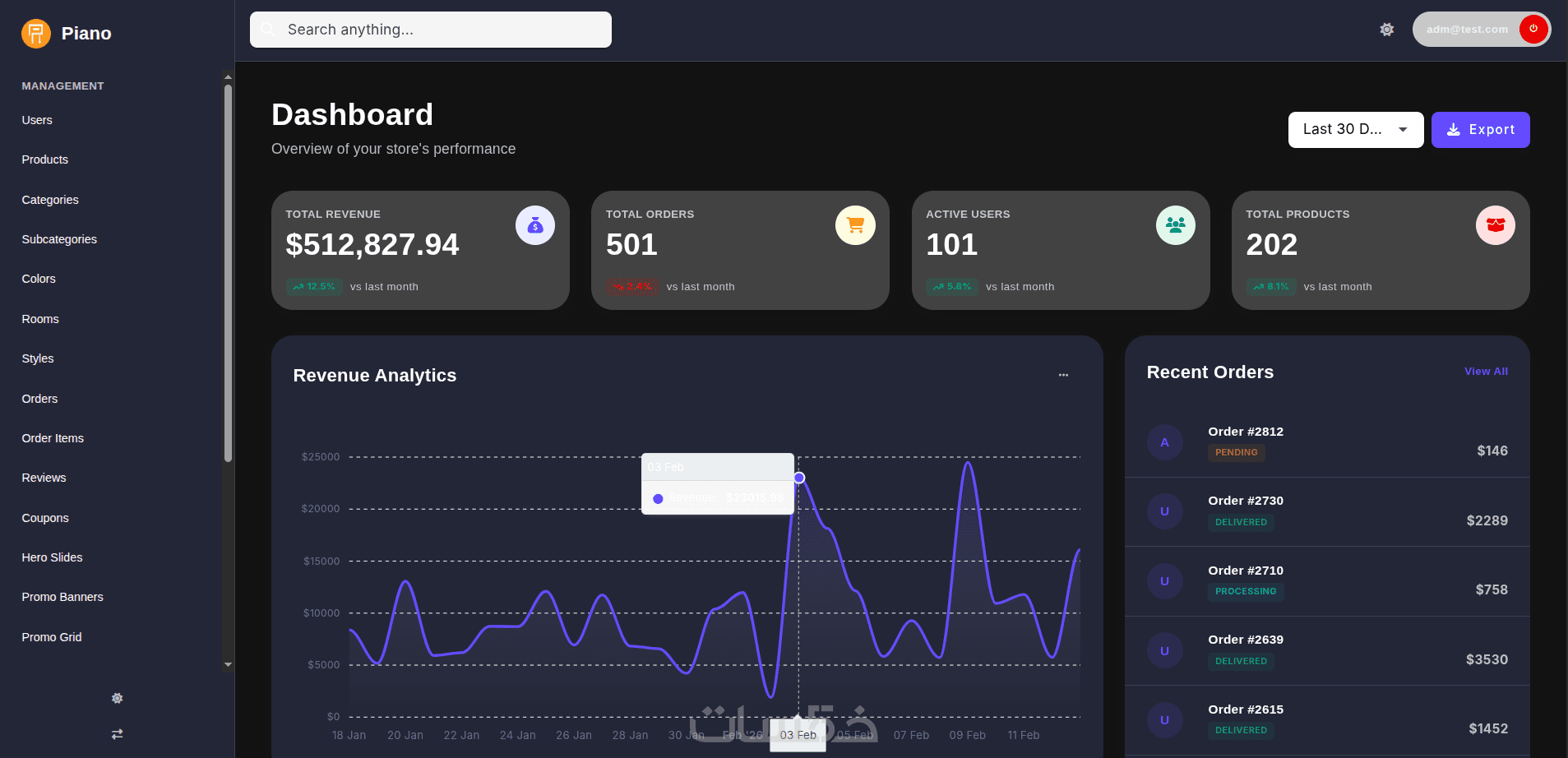Click the $3530 order amount
This screenshot has height=758, width=1568.
[x=1487, y=659]
